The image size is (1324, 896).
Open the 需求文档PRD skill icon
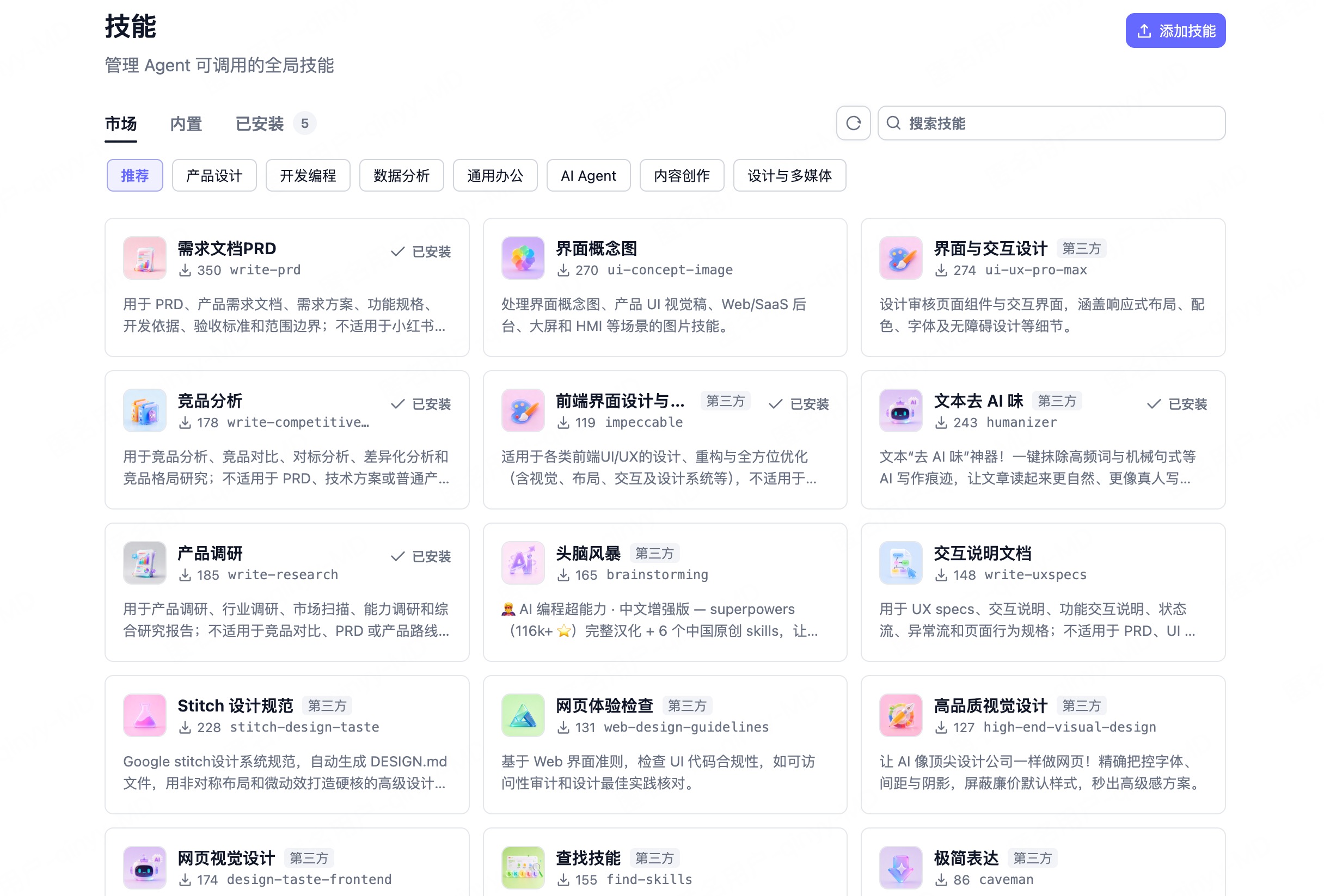(145, 258)
